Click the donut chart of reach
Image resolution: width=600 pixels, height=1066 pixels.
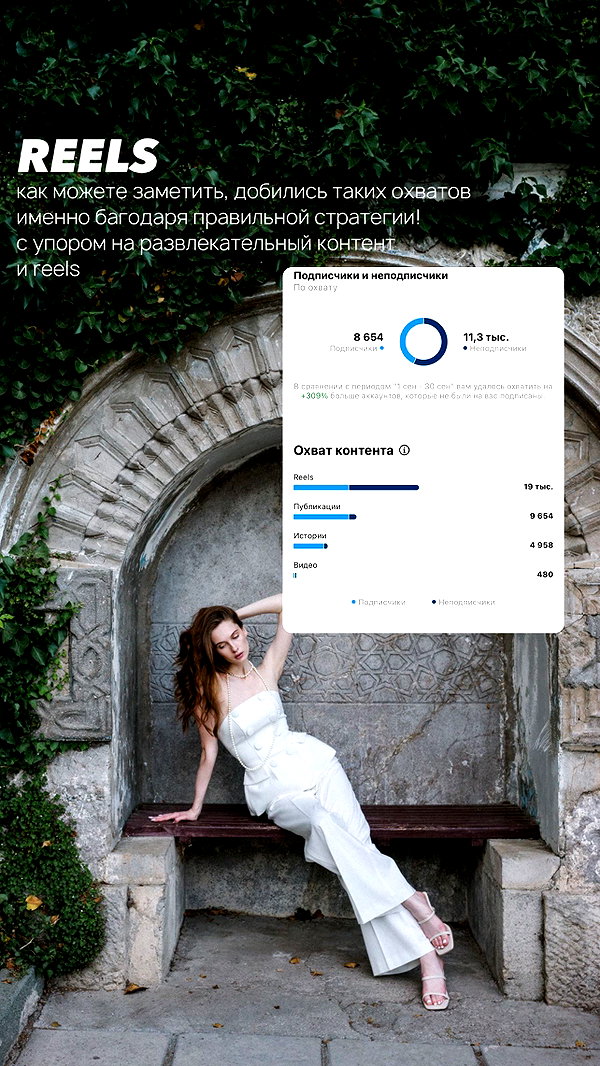tap(423, 341)
